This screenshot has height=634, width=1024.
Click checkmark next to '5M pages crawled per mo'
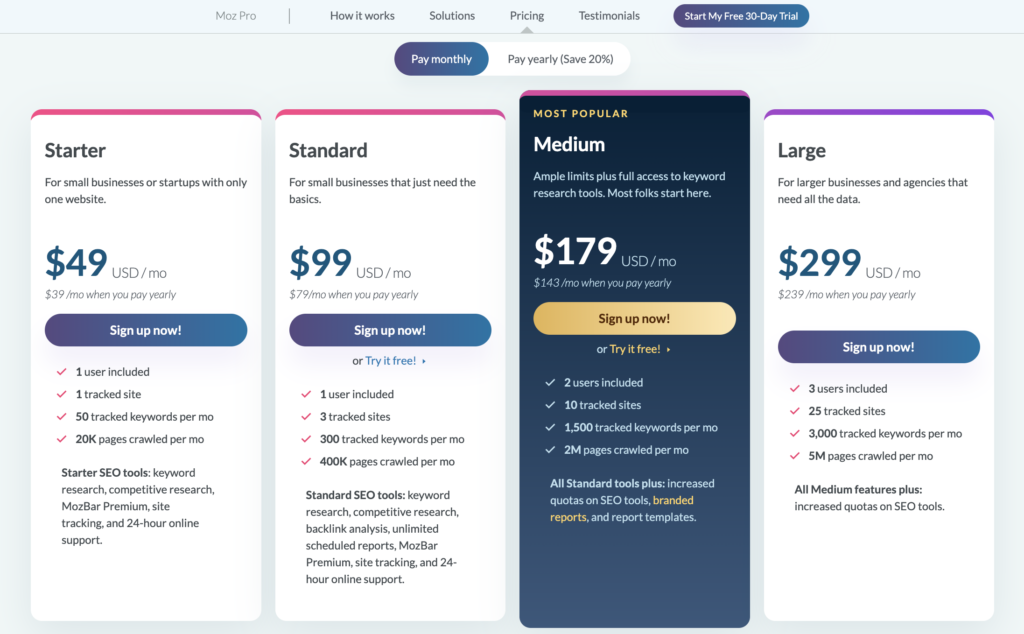(x=794, y=456)
